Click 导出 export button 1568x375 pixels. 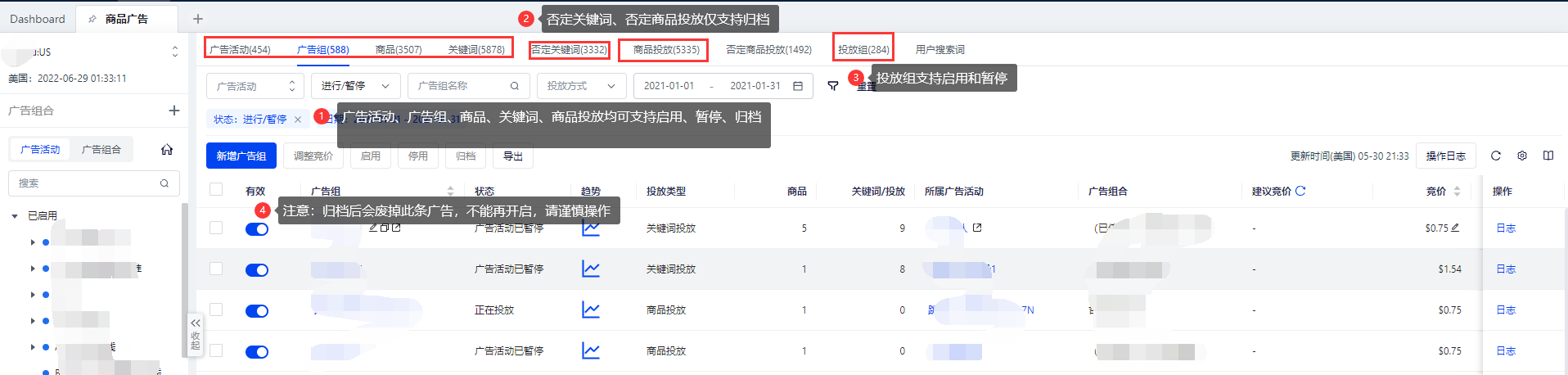pos(513,156)
